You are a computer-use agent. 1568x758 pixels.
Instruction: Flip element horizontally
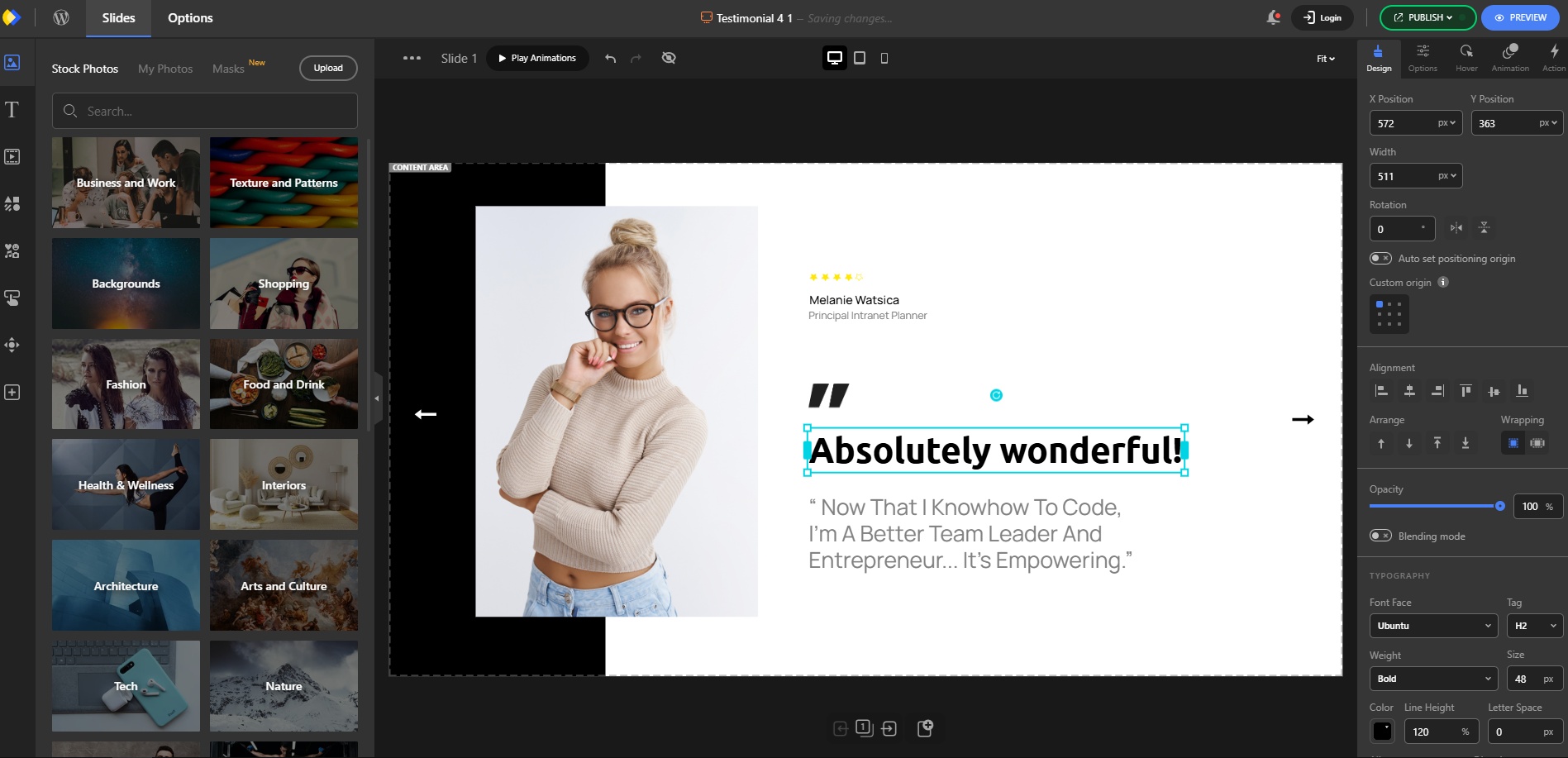pyautogui.click(x=1456, y=228)
